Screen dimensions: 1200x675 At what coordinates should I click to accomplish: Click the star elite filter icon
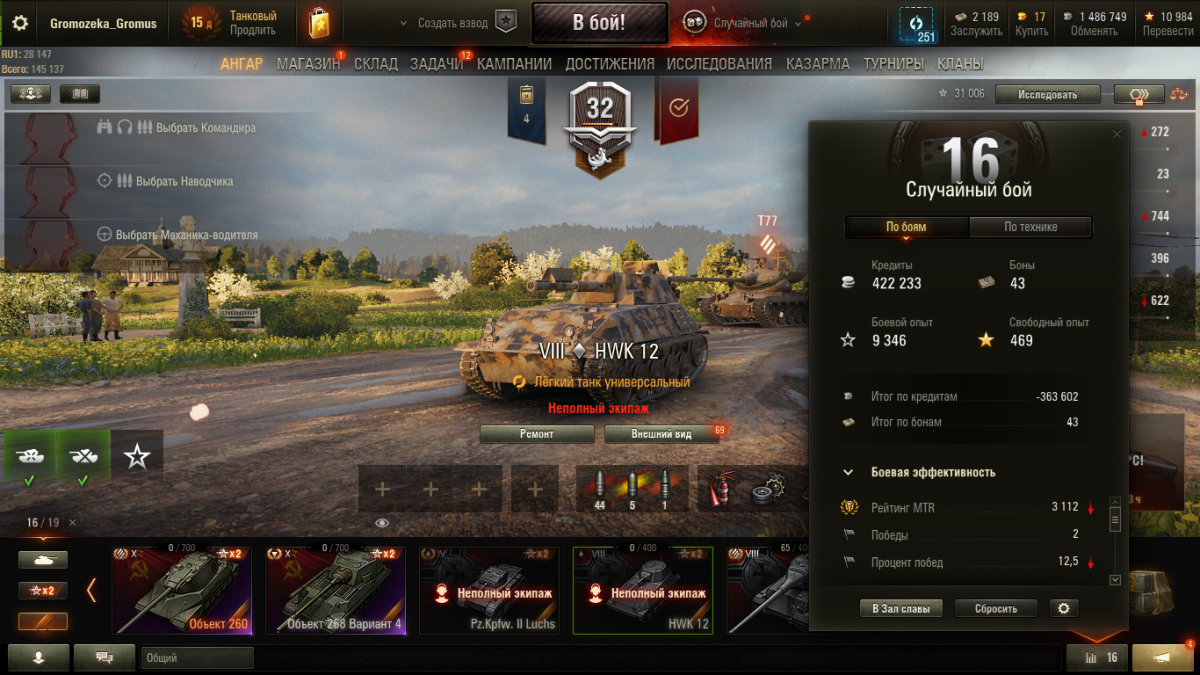137,457
